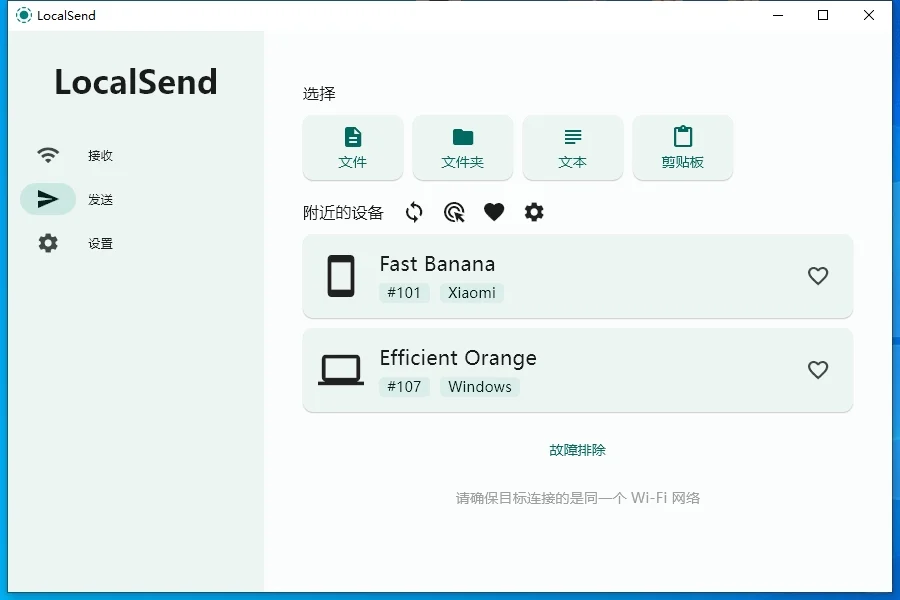
Task: Click the Xiaomi label chip
Action: pyautogui.click(x=471, y=293)
